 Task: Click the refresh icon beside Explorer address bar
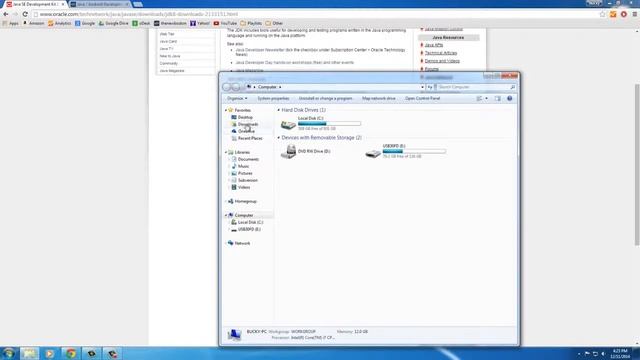[x=429, y=87]
